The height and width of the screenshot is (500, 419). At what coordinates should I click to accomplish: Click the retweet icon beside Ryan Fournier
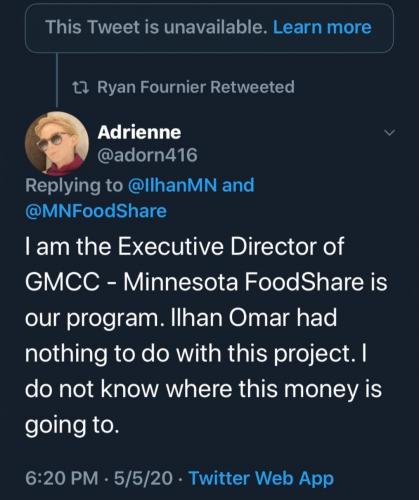tap(80, 87)
